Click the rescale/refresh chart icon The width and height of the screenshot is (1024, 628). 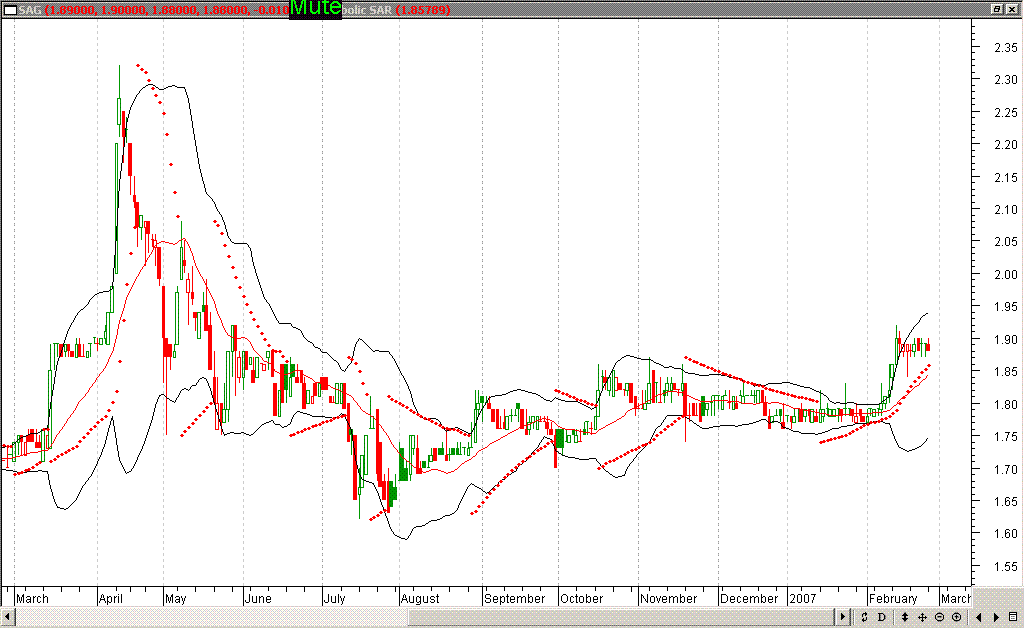pyautogui.click(x=864, y=617)
